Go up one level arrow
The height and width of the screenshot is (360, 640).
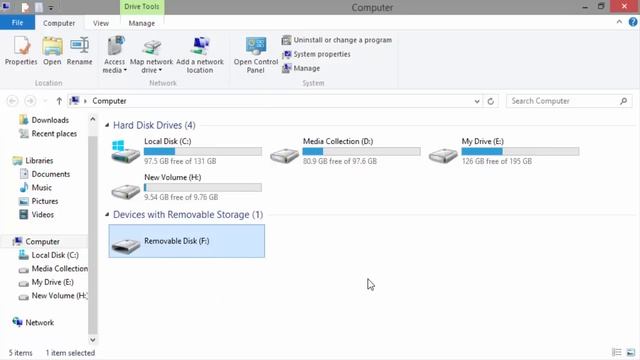pos(59,101)
